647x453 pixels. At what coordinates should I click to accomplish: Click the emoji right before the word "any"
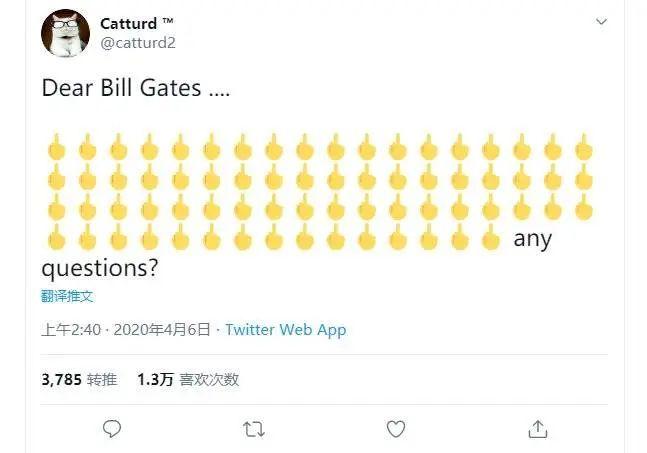(490, 239)
